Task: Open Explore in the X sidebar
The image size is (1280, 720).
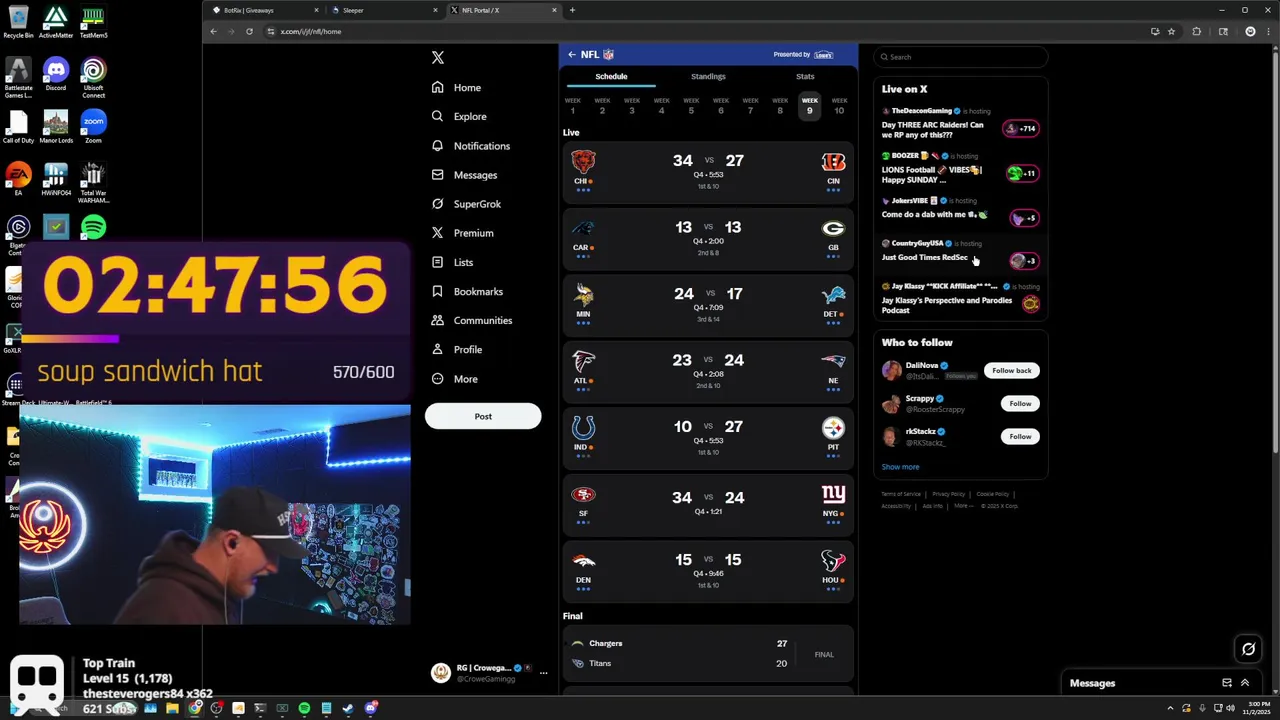Action: [459, 117]
